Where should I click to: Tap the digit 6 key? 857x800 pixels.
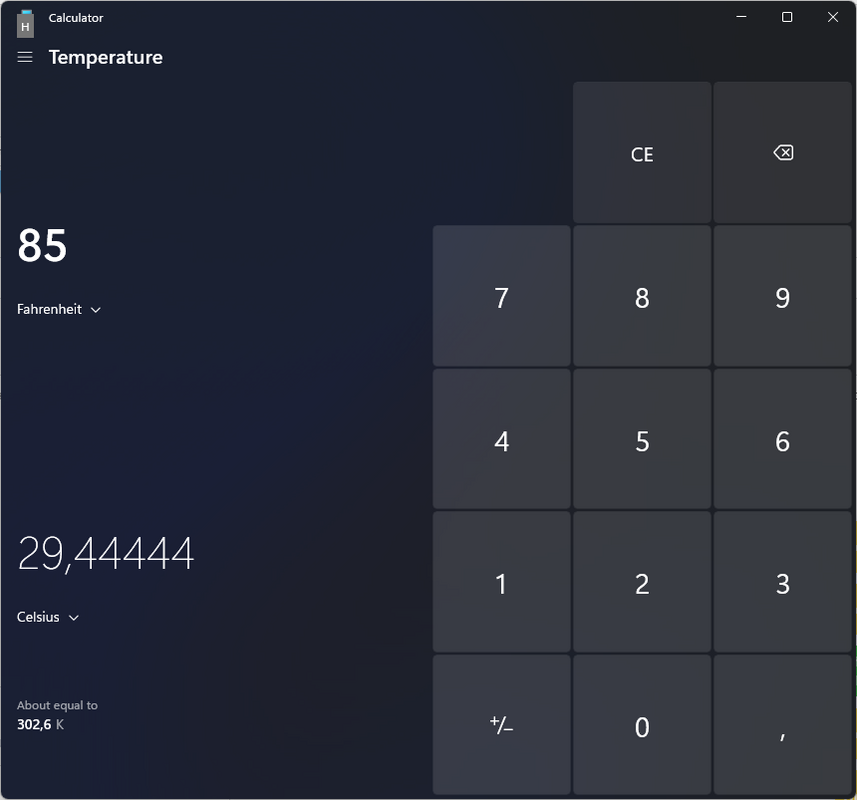click(x=783, y=439)
